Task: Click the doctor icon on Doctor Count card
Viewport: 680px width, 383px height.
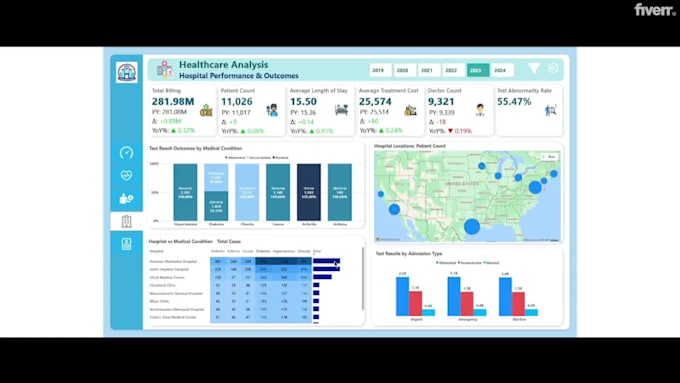Action: tap(480, 110)
